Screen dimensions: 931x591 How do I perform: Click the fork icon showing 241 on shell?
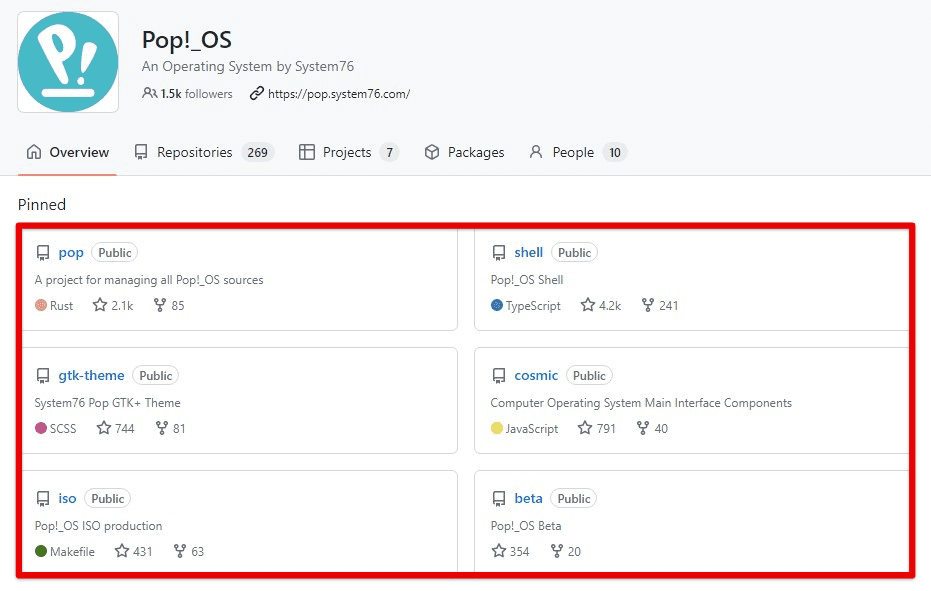pyautogui.click(x=648, y=305)
